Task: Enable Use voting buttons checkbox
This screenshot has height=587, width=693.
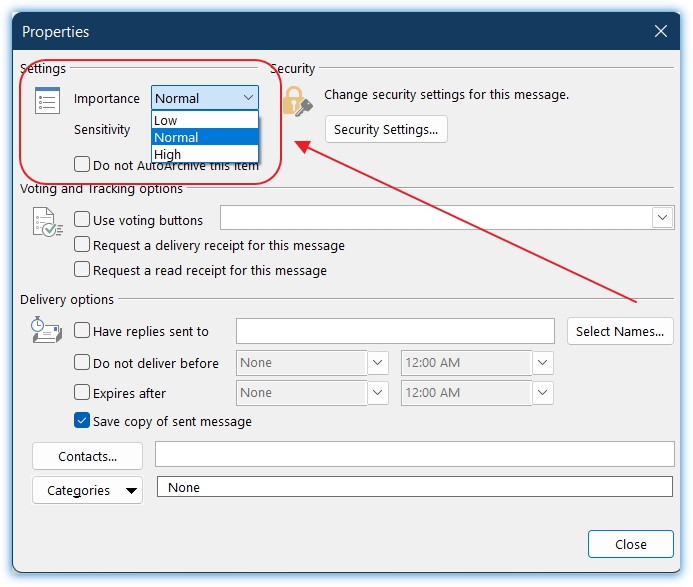Action: coord(82,219)
